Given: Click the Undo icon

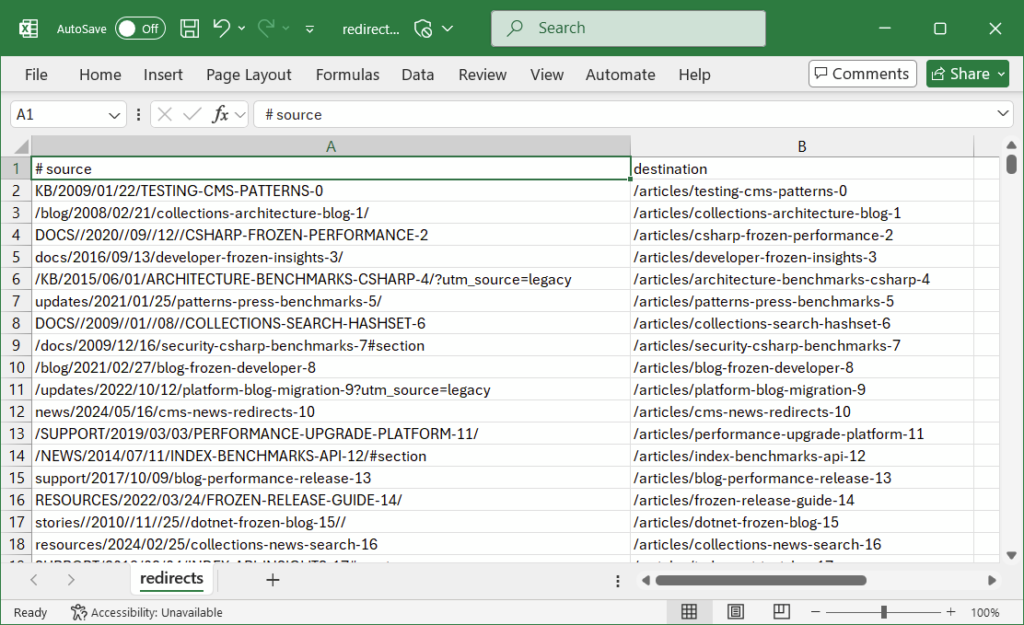Looking at the screenshot, I should coord(221,29).
